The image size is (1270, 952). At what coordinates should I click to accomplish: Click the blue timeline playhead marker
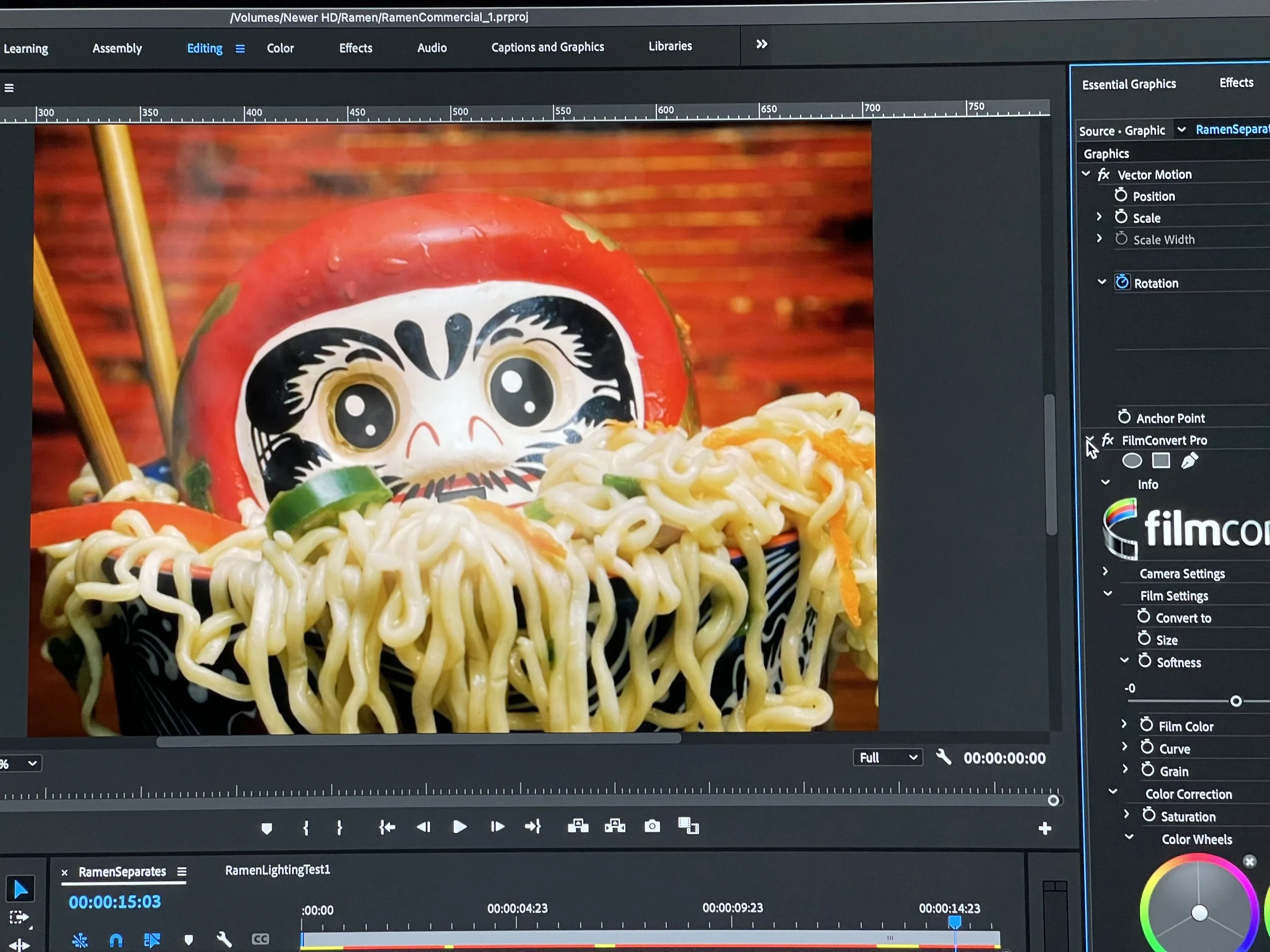click(x=954, y=922)
